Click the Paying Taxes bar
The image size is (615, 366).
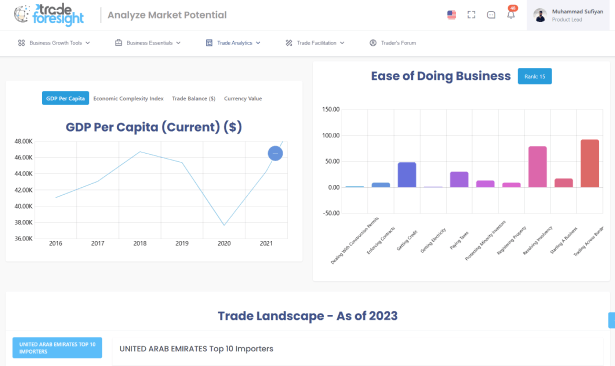[x=459, y=179]
